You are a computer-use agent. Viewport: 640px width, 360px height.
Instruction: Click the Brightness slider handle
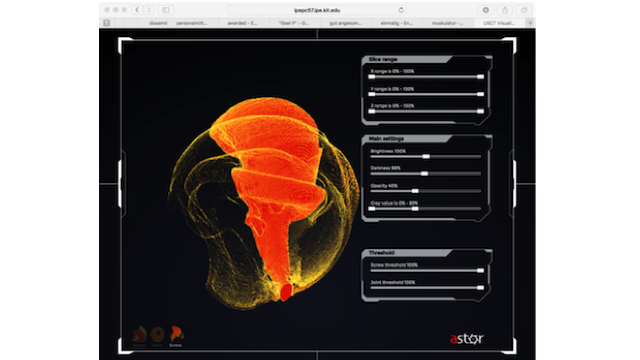point(426,156)
